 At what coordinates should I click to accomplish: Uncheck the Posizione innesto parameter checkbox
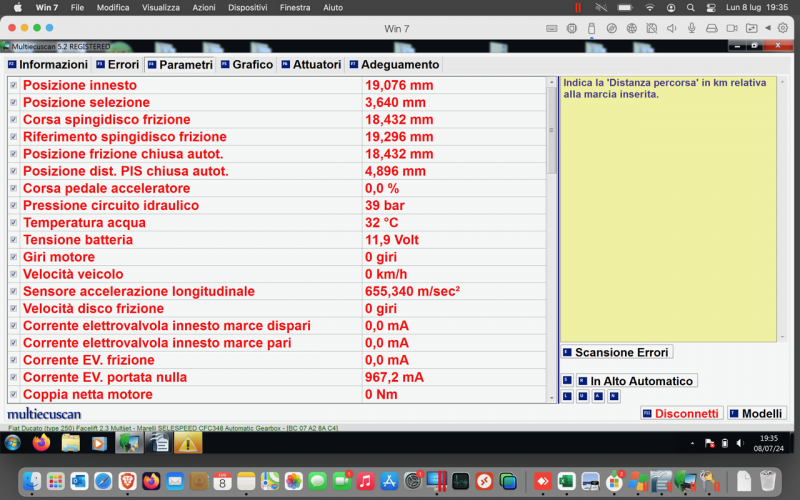tap(13, 86)
